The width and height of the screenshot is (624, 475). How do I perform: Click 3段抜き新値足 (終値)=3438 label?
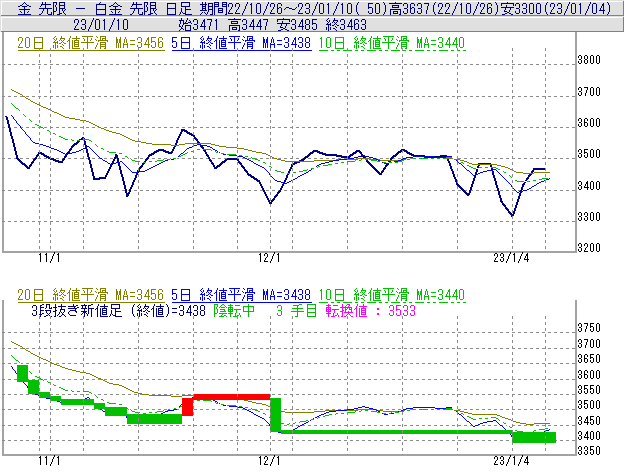pos(118,310)
